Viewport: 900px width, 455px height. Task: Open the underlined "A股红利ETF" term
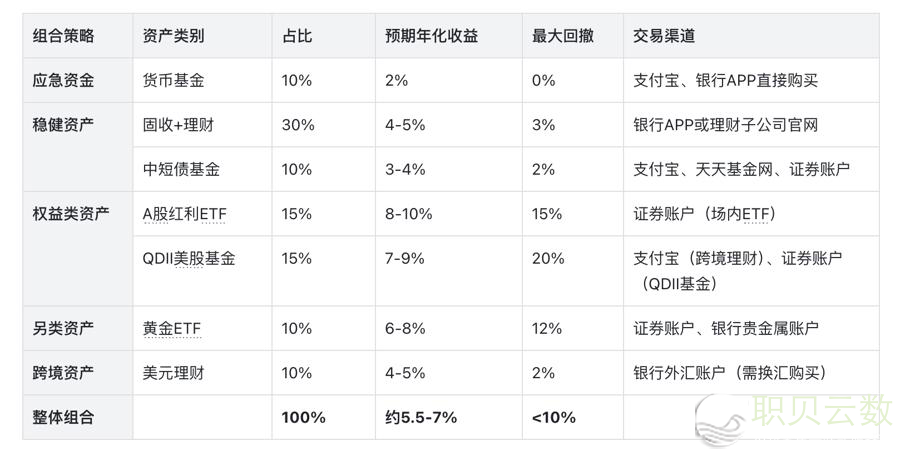coord(187,214)
